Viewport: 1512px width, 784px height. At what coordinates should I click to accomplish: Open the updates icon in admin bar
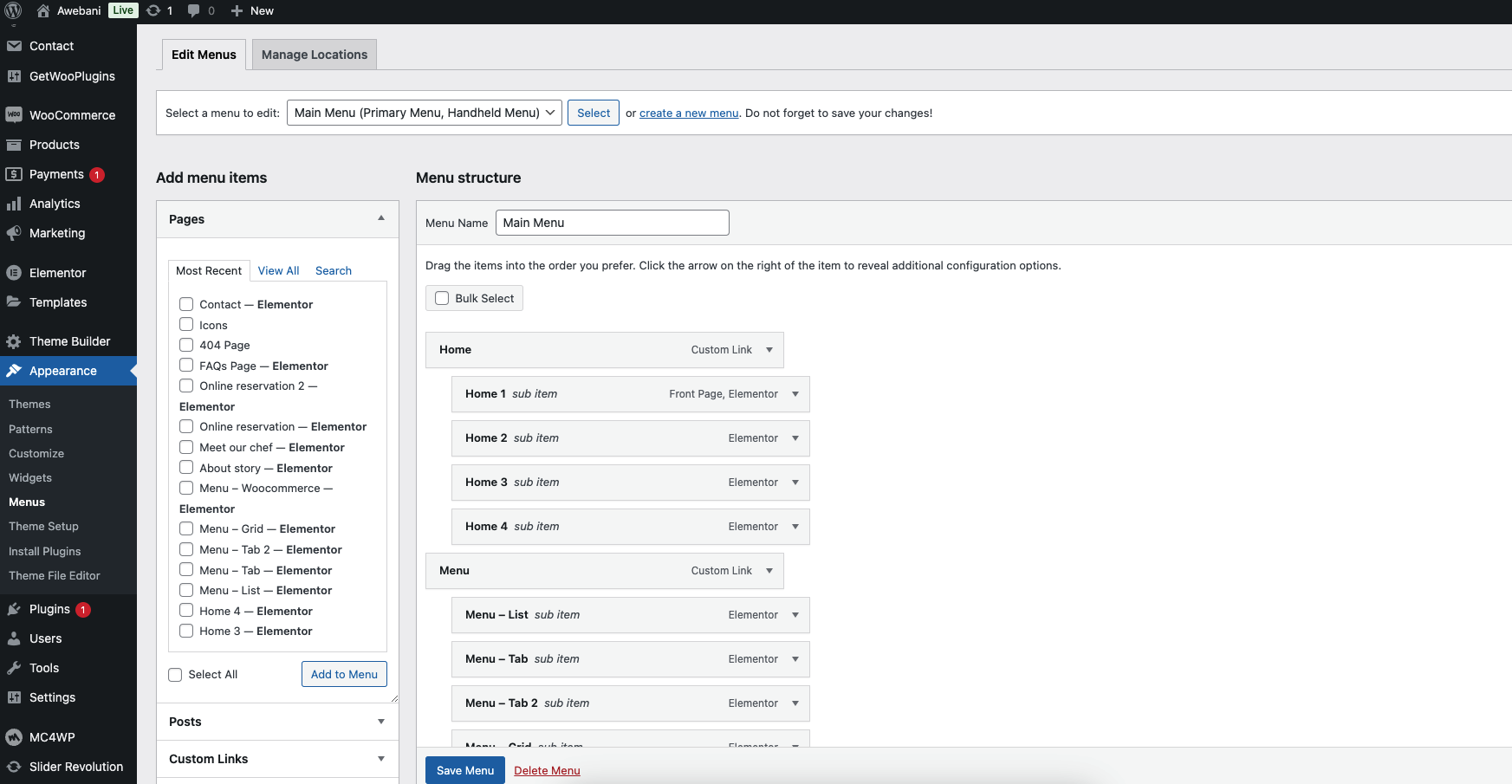click(153, 10)
